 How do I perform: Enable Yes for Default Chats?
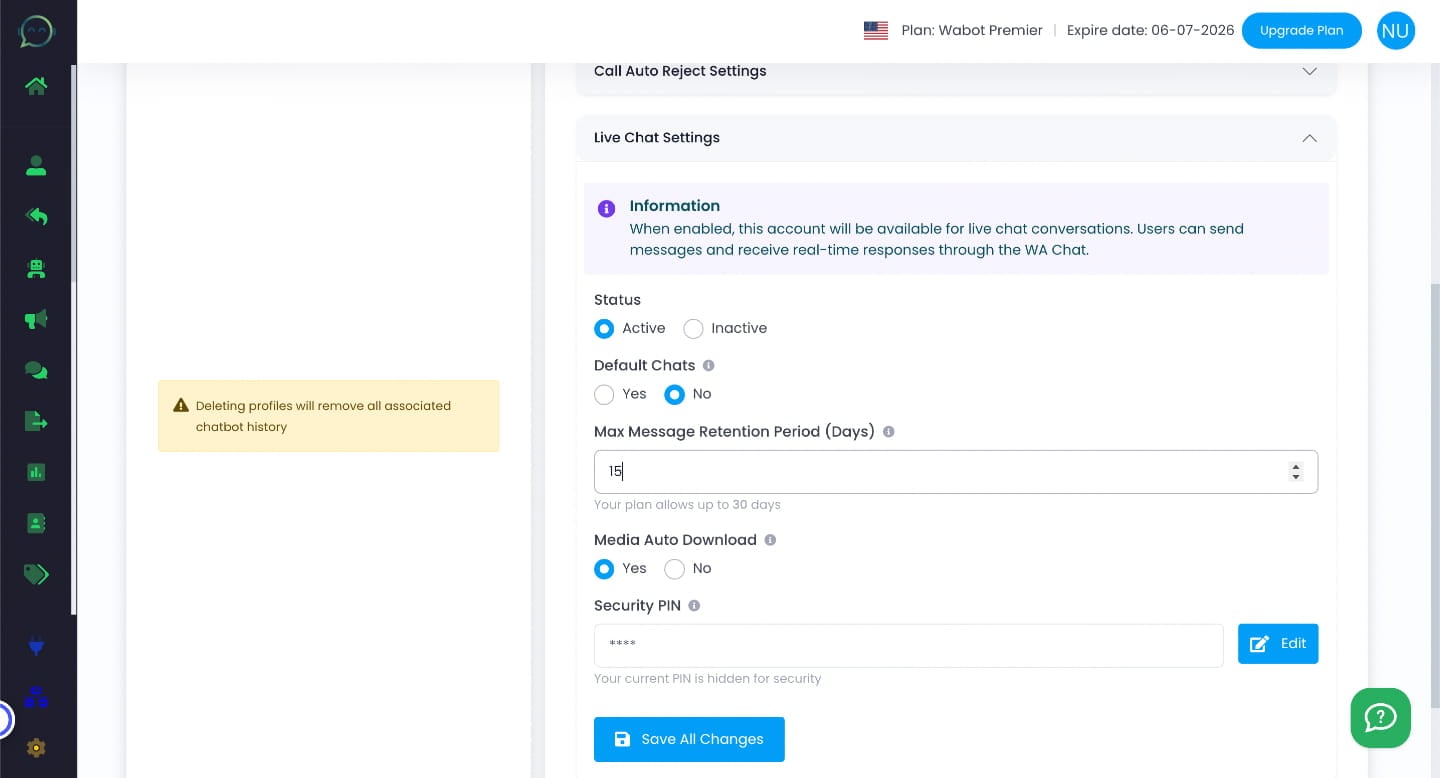point(604,394)
